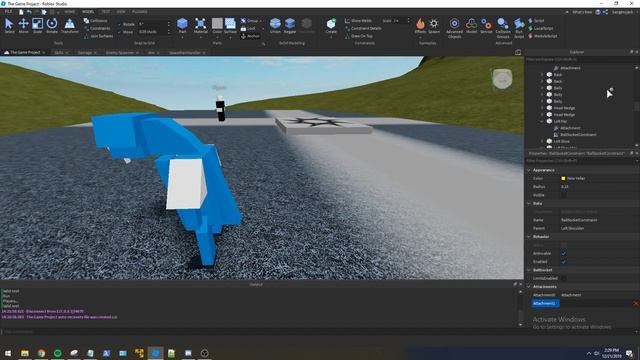Activate the Rotate tool
The height and width of the screenshot is (360, 640).
pyautogui.click(x=52, y=25)
